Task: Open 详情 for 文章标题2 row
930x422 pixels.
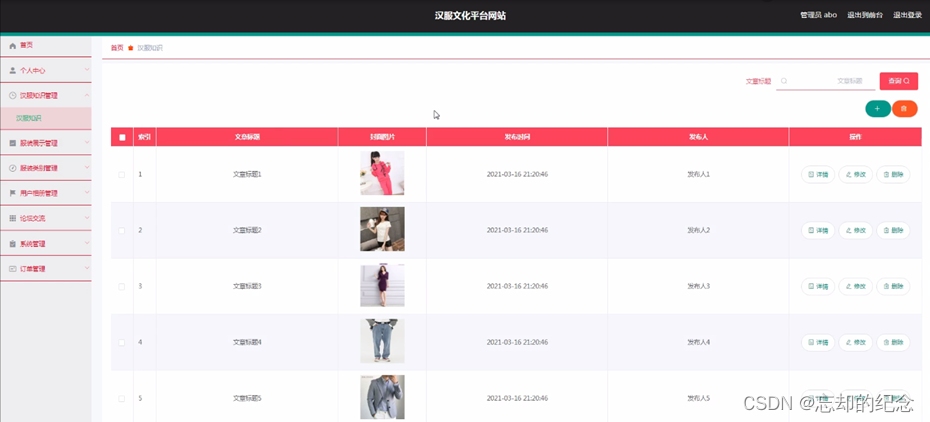Action: point(818,230)
